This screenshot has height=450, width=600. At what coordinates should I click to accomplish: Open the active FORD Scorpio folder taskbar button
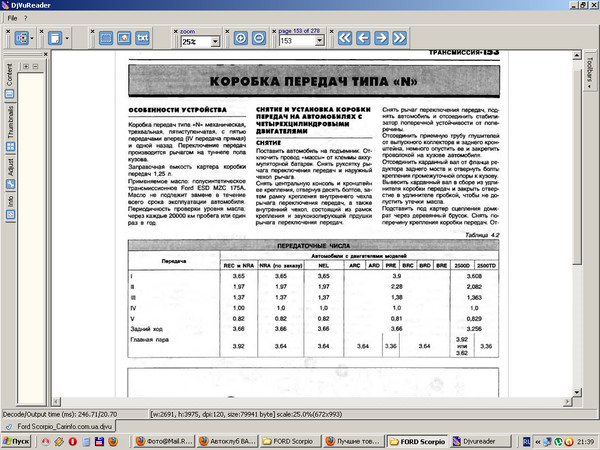tap(417, 441)
